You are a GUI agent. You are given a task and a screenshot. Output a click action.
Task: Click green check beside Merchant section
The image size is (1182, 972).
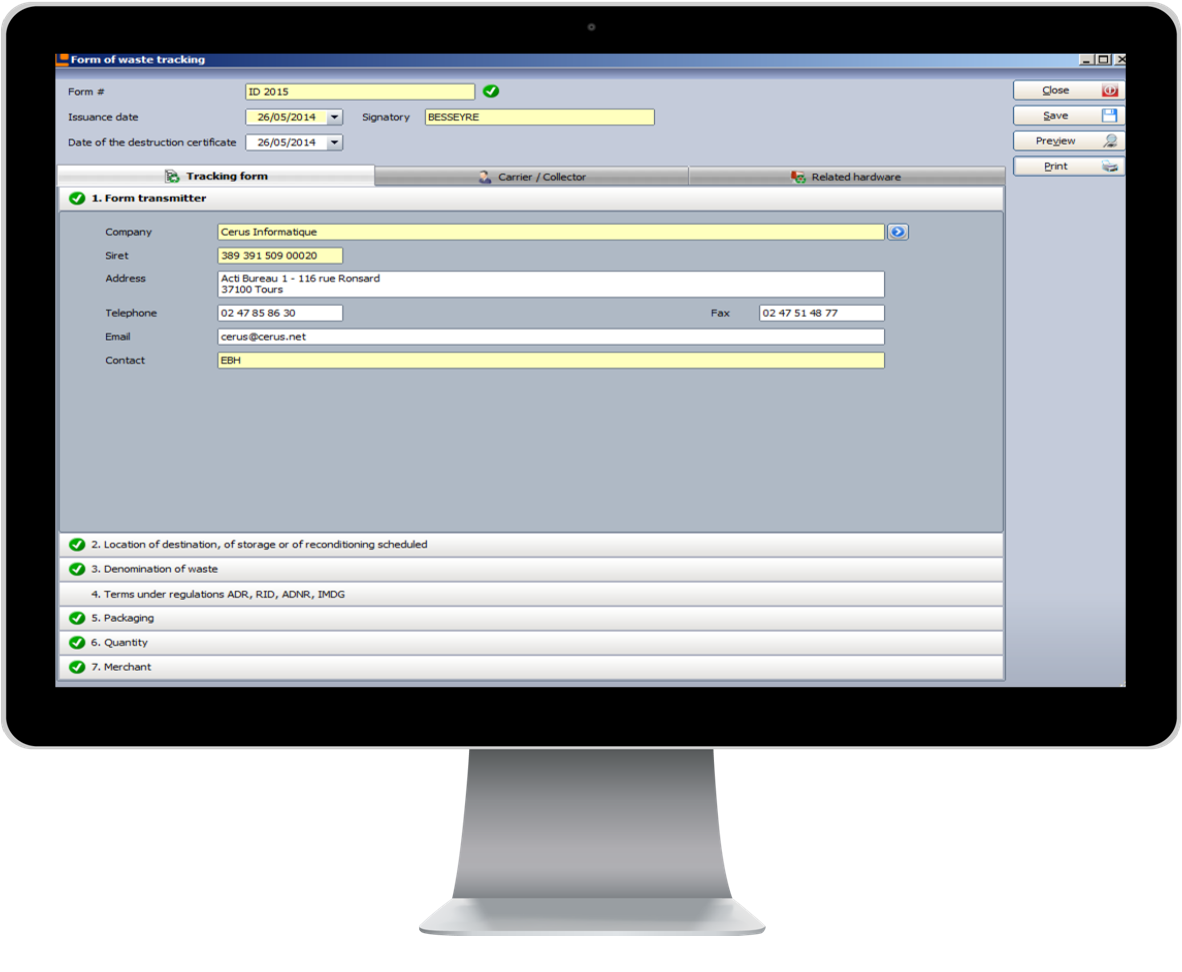point(77,667)
